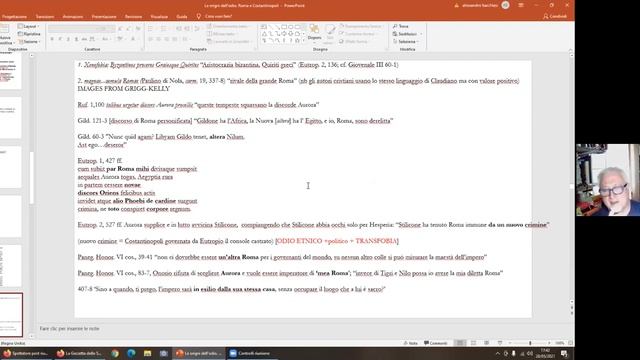This screenshot has width=640, height=360.
Task: Click the Cosa vuoi fare search box
Action: pyautogui.click(x=215, y=16)
